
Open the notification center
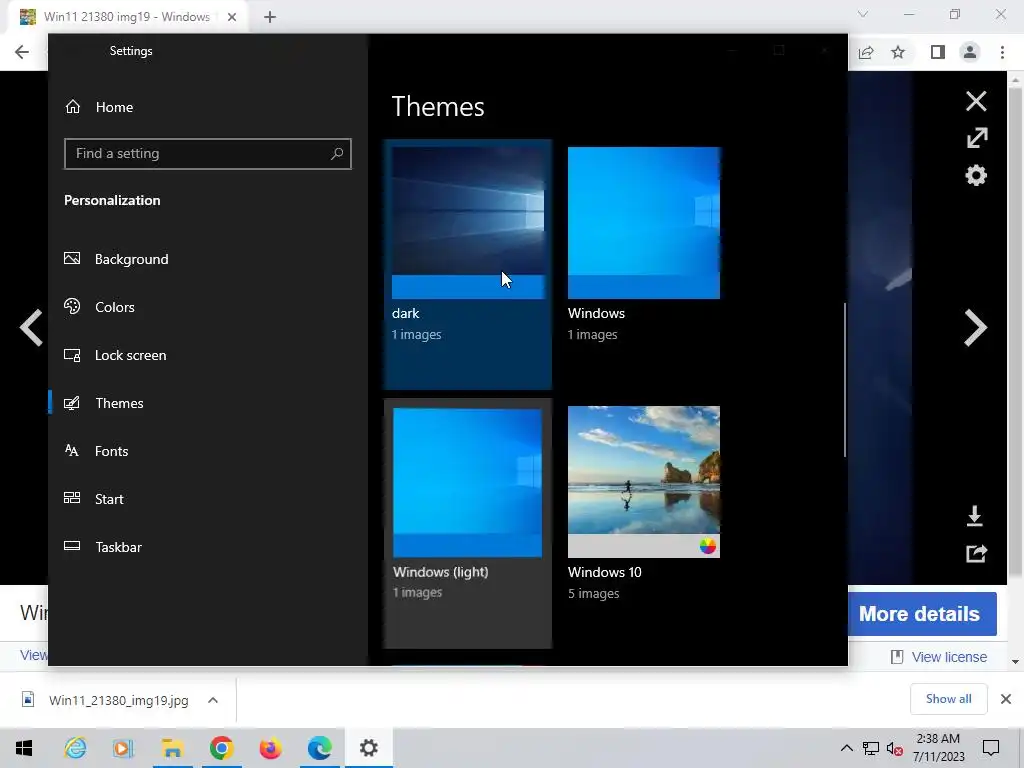click(x=991, y=748)
